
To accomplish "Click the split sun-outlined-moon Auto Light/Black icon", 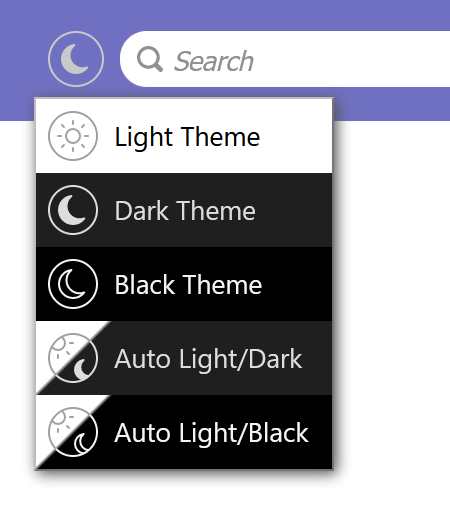I will (x=73, y=432).
